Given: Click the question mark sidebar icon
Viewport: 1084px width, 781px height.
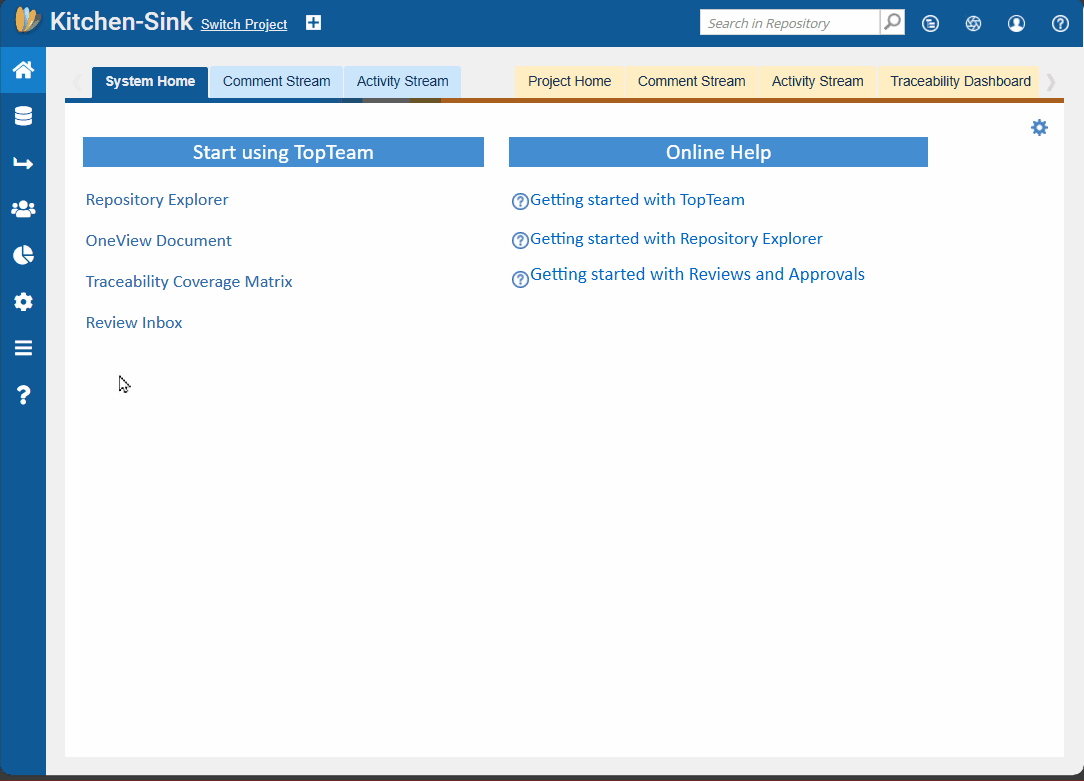Looking at the screenshot, I should point(24,395).
